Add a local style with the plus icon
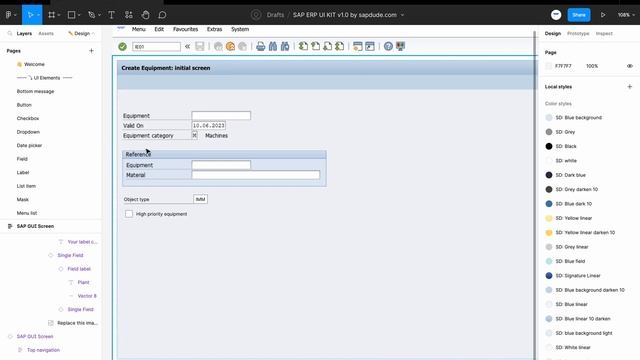 [629, 87]
